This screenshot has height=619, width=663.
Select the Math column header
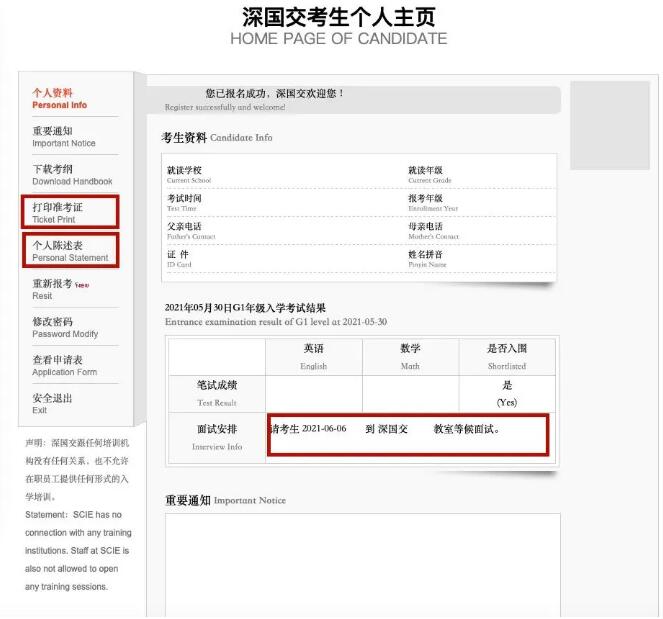pos(410,356)
